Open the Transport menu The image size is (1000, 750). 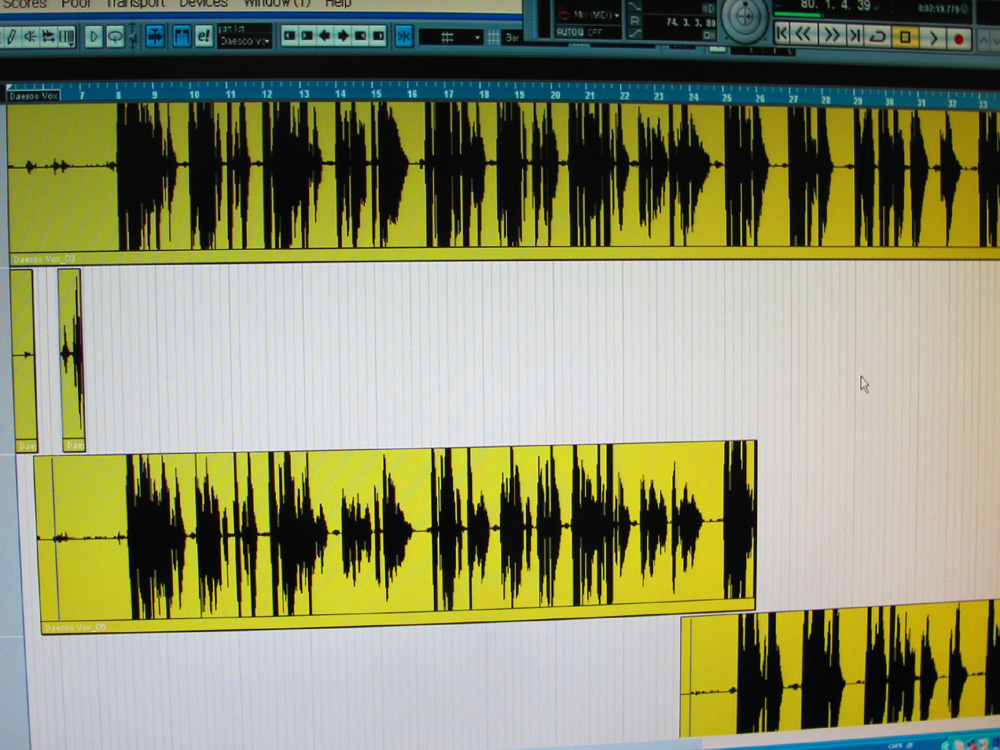click(x=135, y=4)
